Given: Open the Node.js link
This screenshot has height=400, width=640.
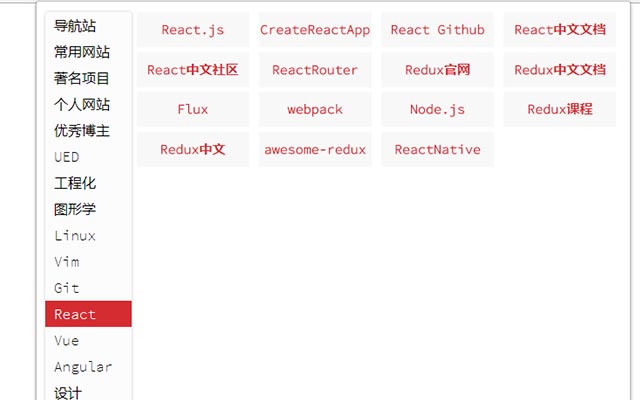Looking at the screenshot, I should click(x=438, y=109).
